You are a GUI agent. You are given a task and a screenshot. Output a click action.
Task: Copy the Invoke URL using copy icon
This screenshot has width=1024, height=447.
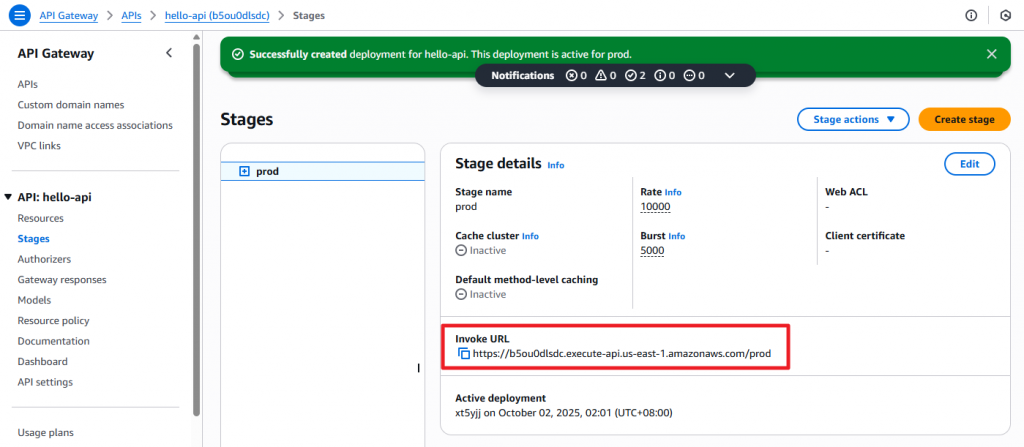pyautogui.click(x=464, y=354)
